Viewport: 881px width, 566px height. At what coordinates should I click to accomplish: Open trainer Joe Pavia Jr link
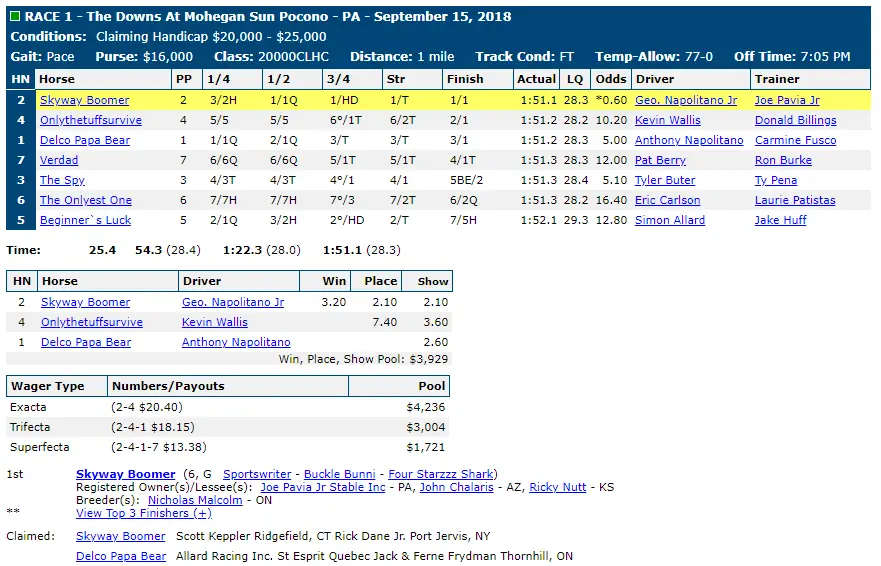coord(787,100)
